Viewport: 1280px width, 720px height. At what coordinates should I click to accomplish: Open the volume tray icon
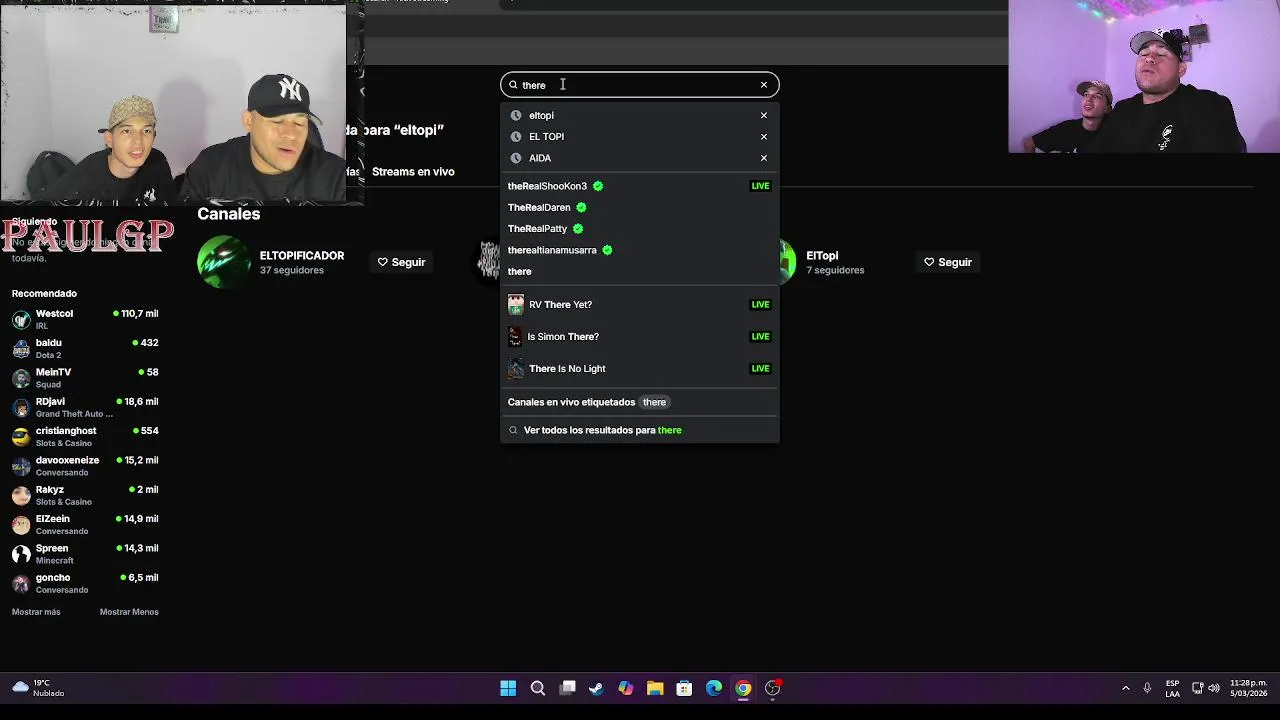tap(1214, 688)
